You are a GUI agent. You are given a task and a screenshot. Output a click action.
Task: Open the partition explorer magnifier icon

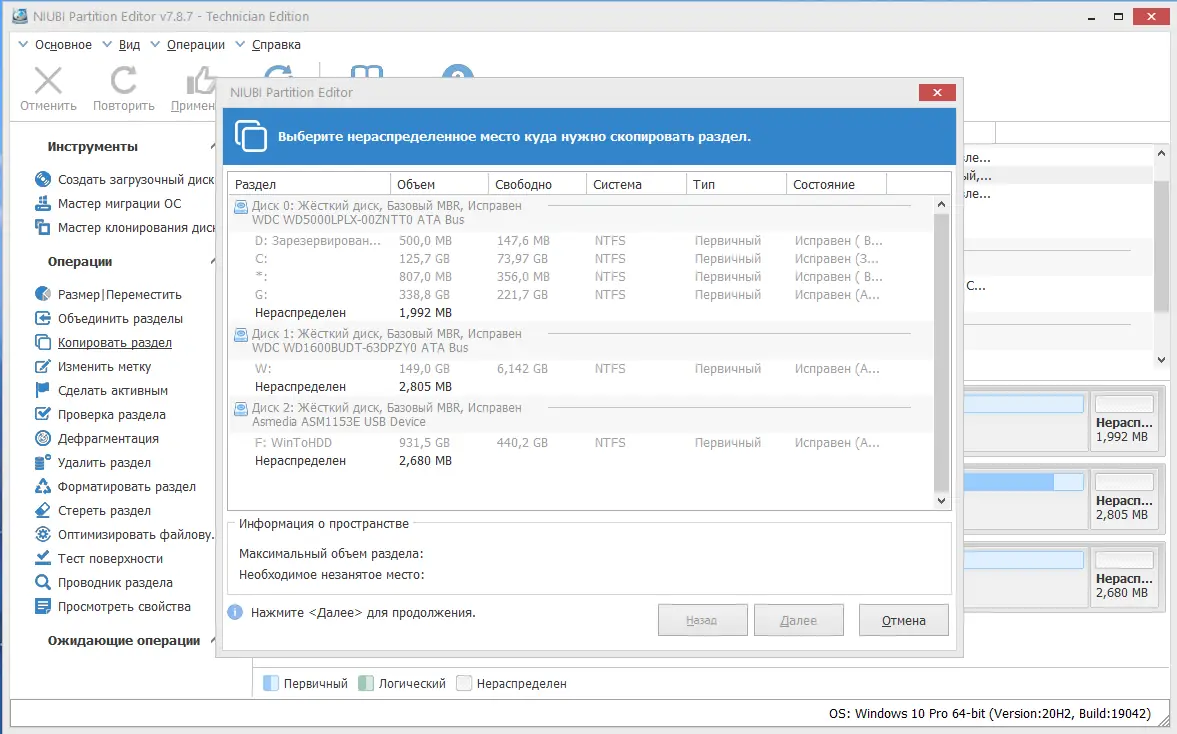(43, 582)
